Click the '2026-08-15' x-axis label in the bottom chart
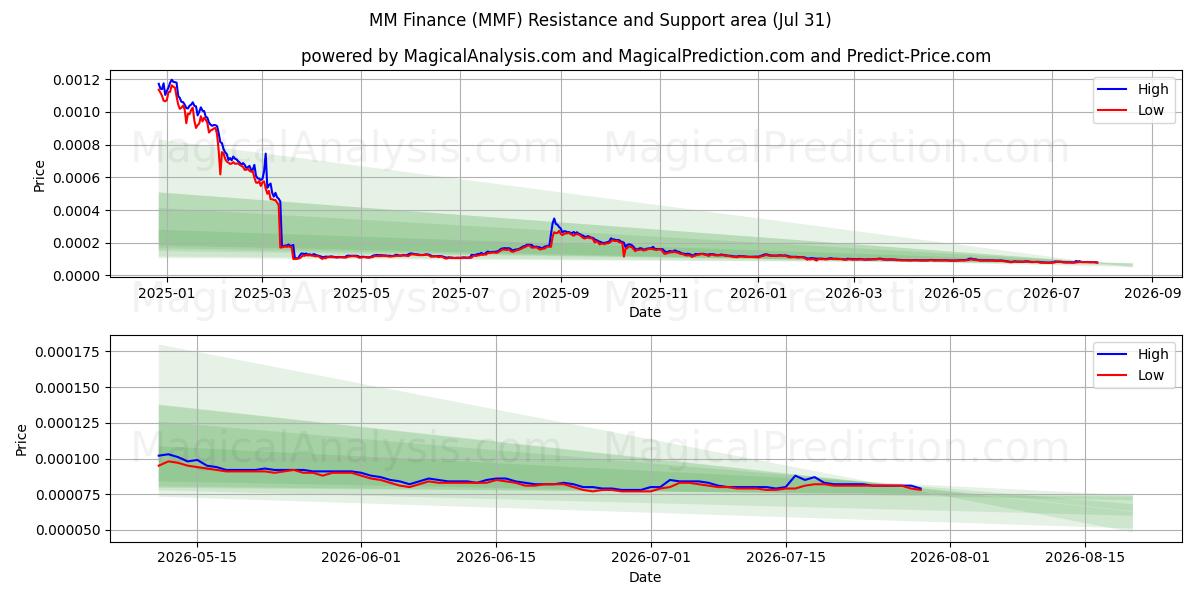Image resolution: width=1200 pixels, height=600 pixels. [x=1085, y=559]
